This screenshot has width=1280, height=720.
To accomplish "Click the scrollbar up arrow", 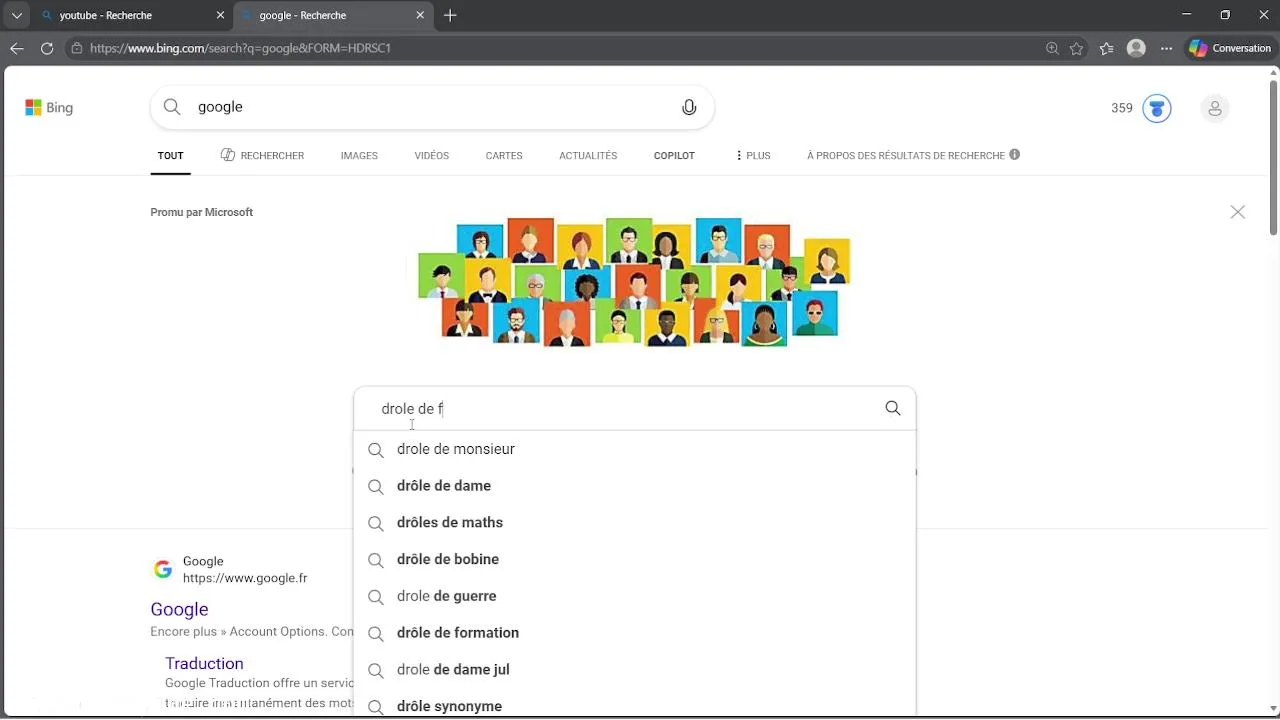I will [1273, 71].
